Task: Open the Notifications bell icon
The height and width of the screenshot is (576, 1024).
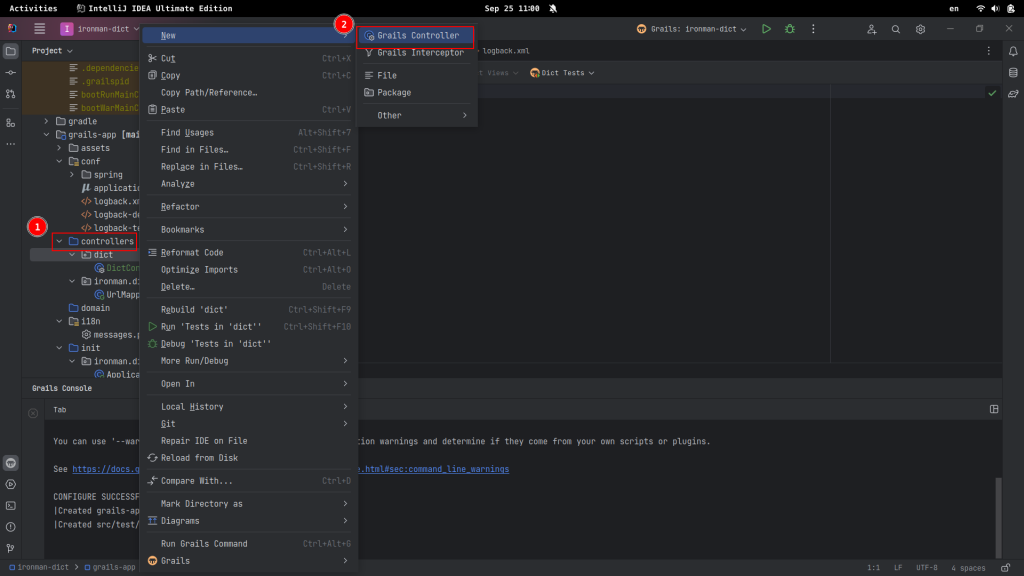Action: pos(1013,51)
